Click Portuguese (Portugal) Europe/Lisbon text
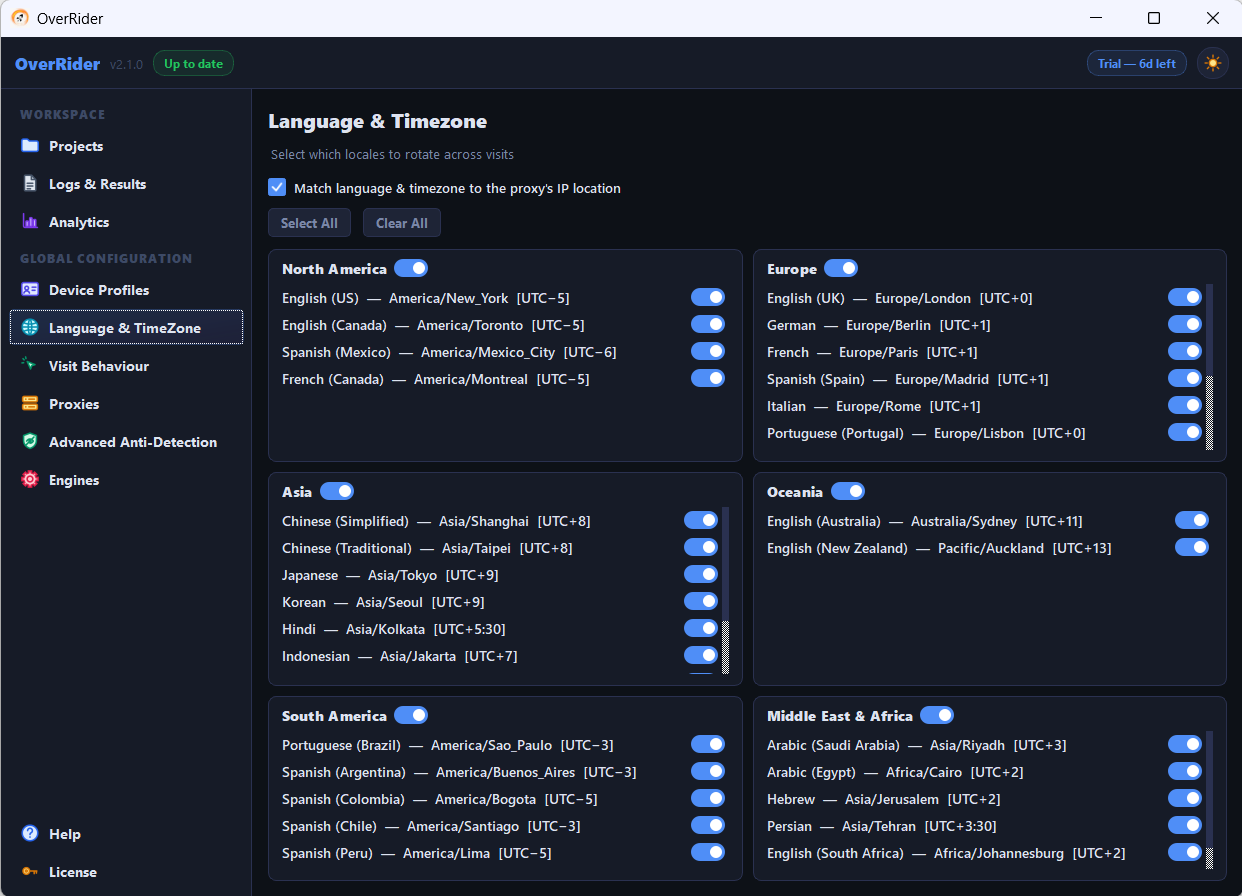Screen dimensions: 1242x896 (926, 433)
